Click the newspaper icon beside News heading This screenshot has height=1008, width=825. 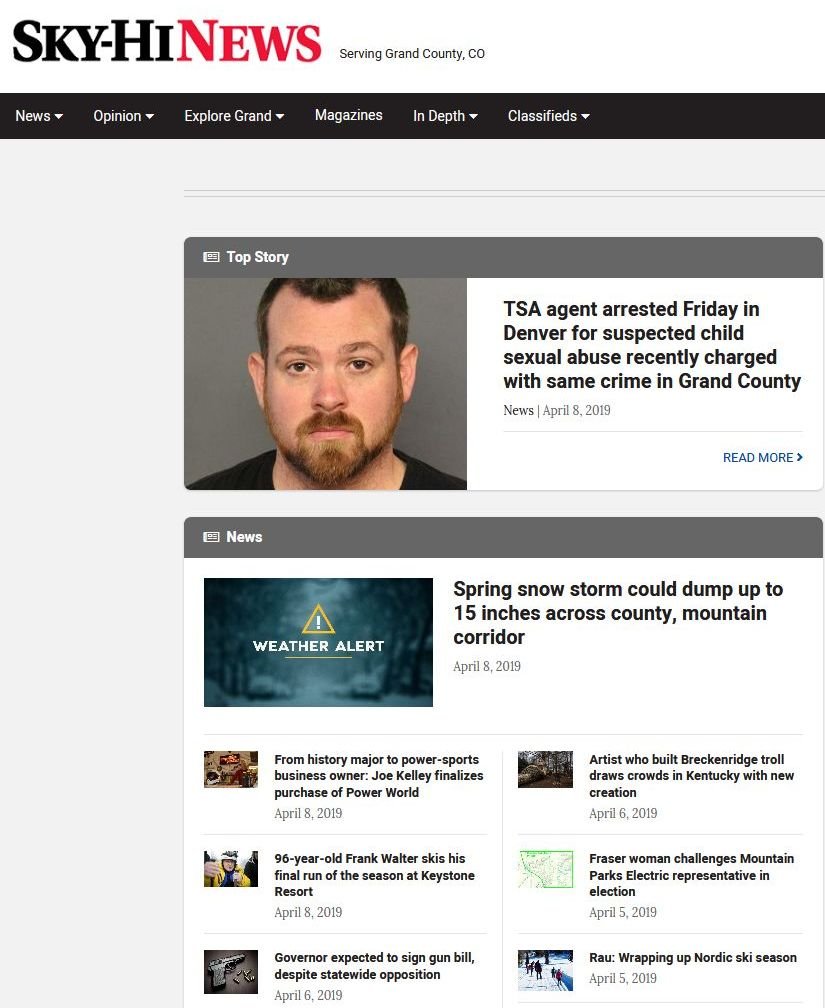click(211, 537)
